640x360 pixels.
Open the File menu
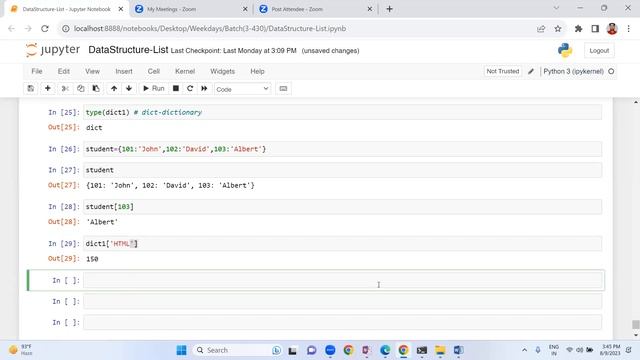pyautogui.click(x=37, y=71)
